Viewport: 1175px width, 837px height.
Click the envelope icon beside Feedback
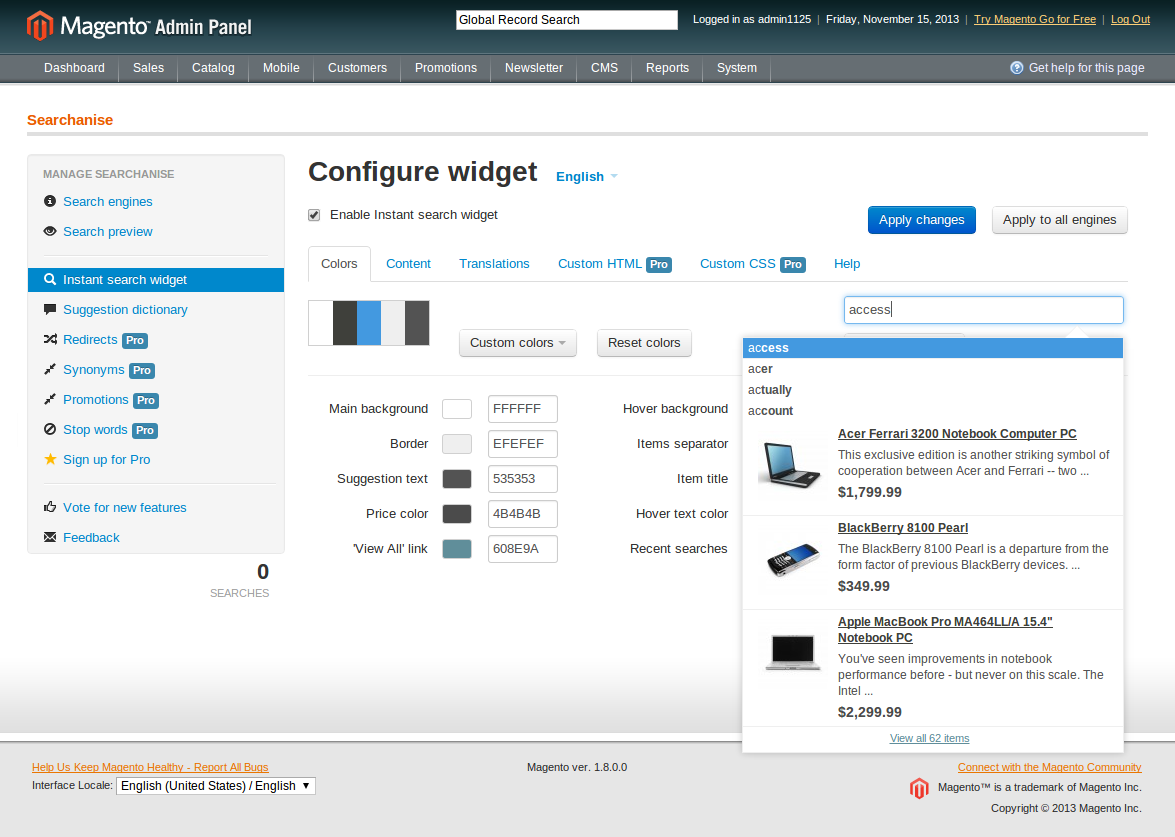point(50,537)
